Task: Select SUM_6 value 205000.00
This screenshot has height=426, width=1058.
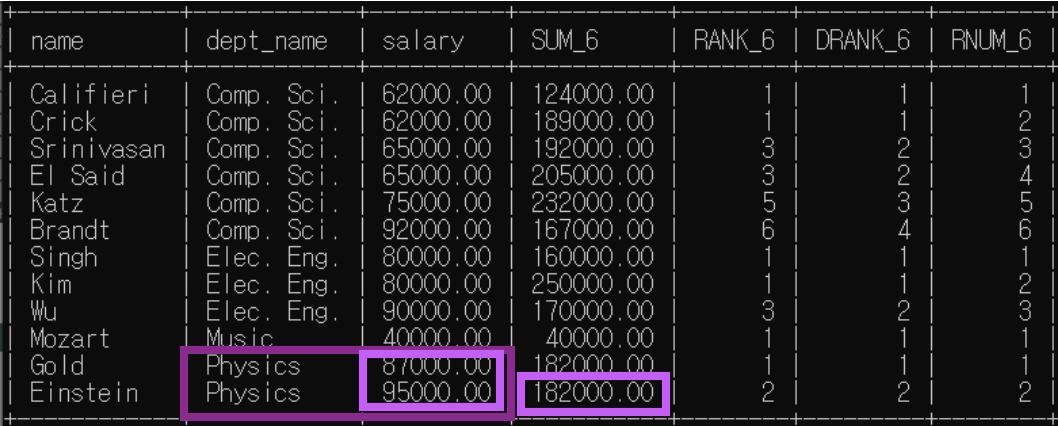Action: pos(593,176)
